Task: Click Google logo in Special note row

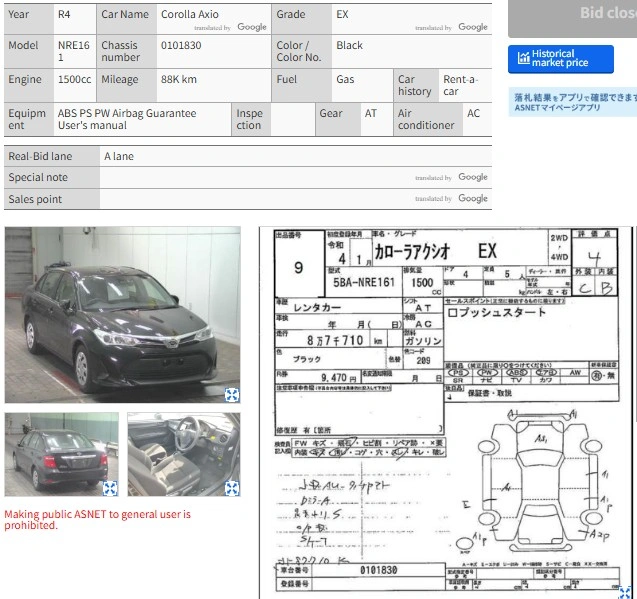Action: coord(473,177)
